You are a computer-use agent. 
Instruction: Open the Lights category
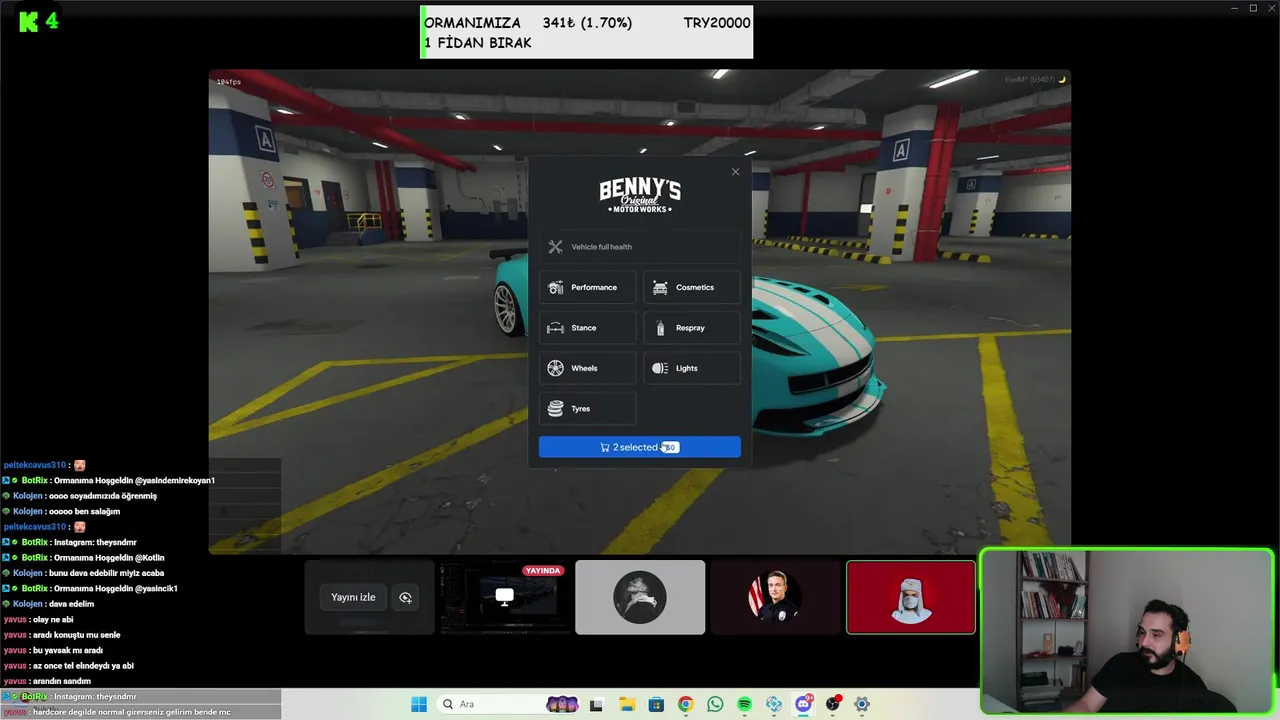(x=692, y=368)
